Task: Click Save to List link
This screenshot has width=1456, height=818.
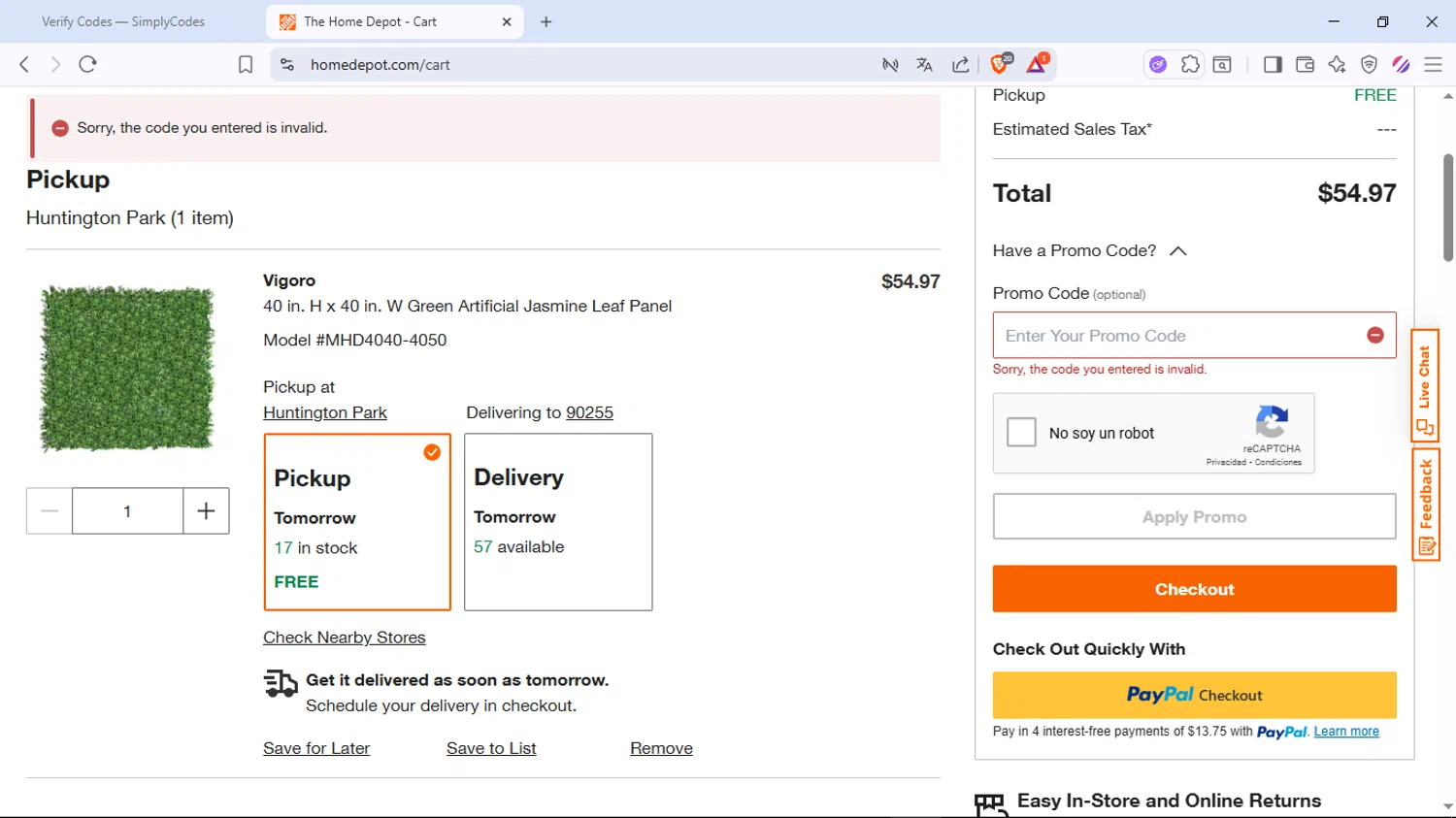Action: 491,748
